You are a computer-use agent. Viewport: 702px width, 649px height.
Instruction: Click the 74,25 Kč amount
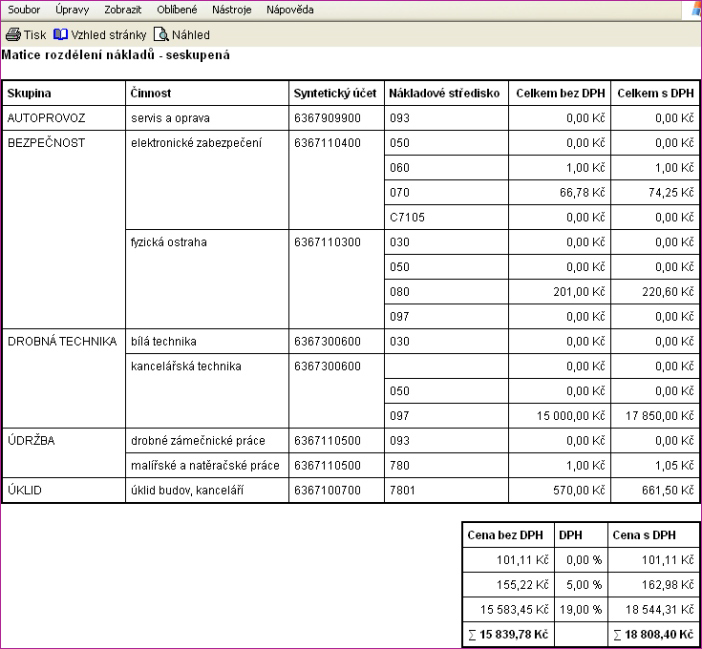click(671, 192)
